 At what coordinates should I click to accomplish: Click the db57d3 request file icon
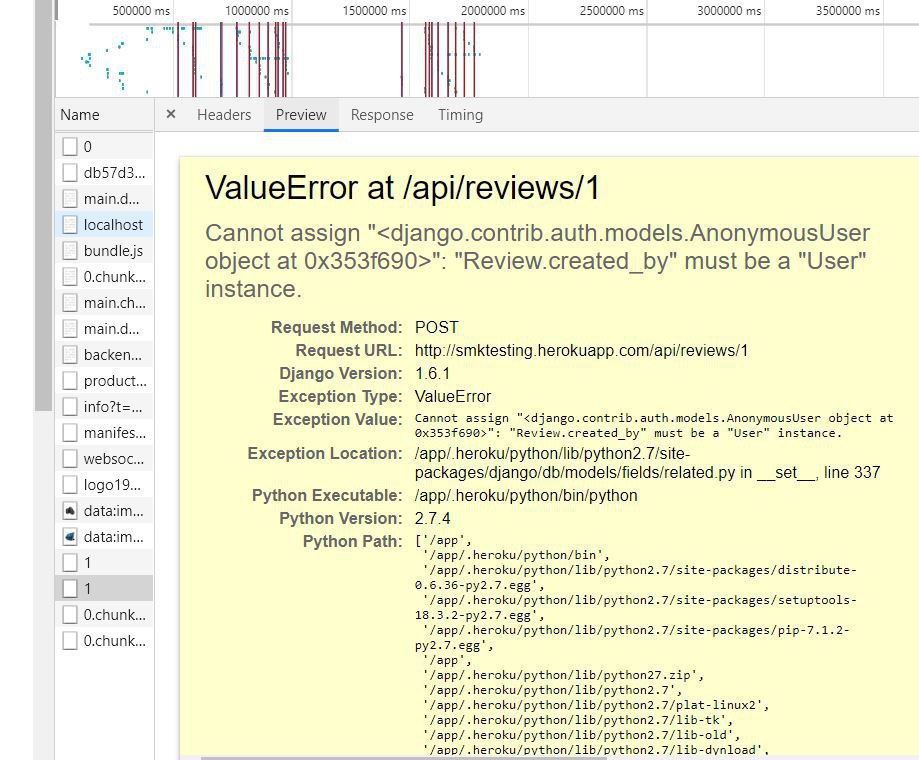70,173
